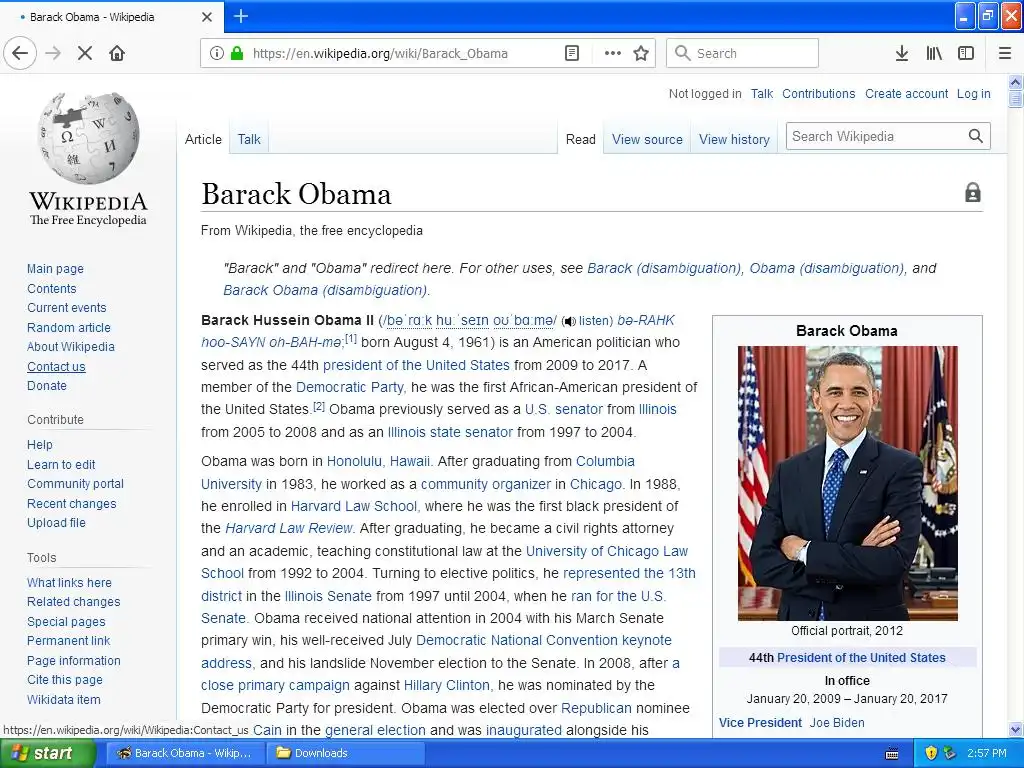1024x768 pixels.
Task: Click the scrollbar up arrow
Action: pyautogui.click(x=1016, y=83)
